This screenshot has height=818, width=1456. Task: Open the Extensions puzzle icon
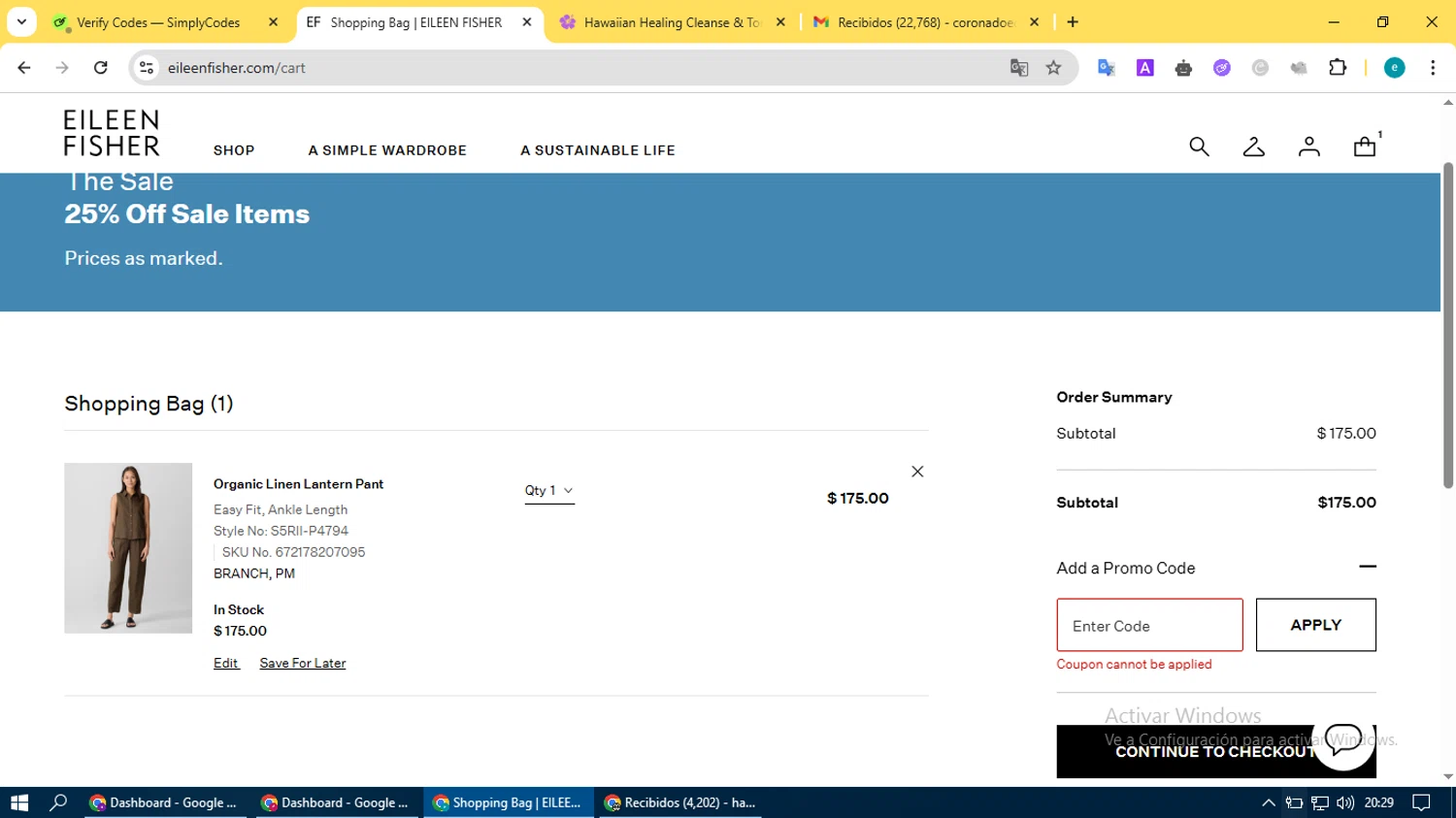point(1338,68)
